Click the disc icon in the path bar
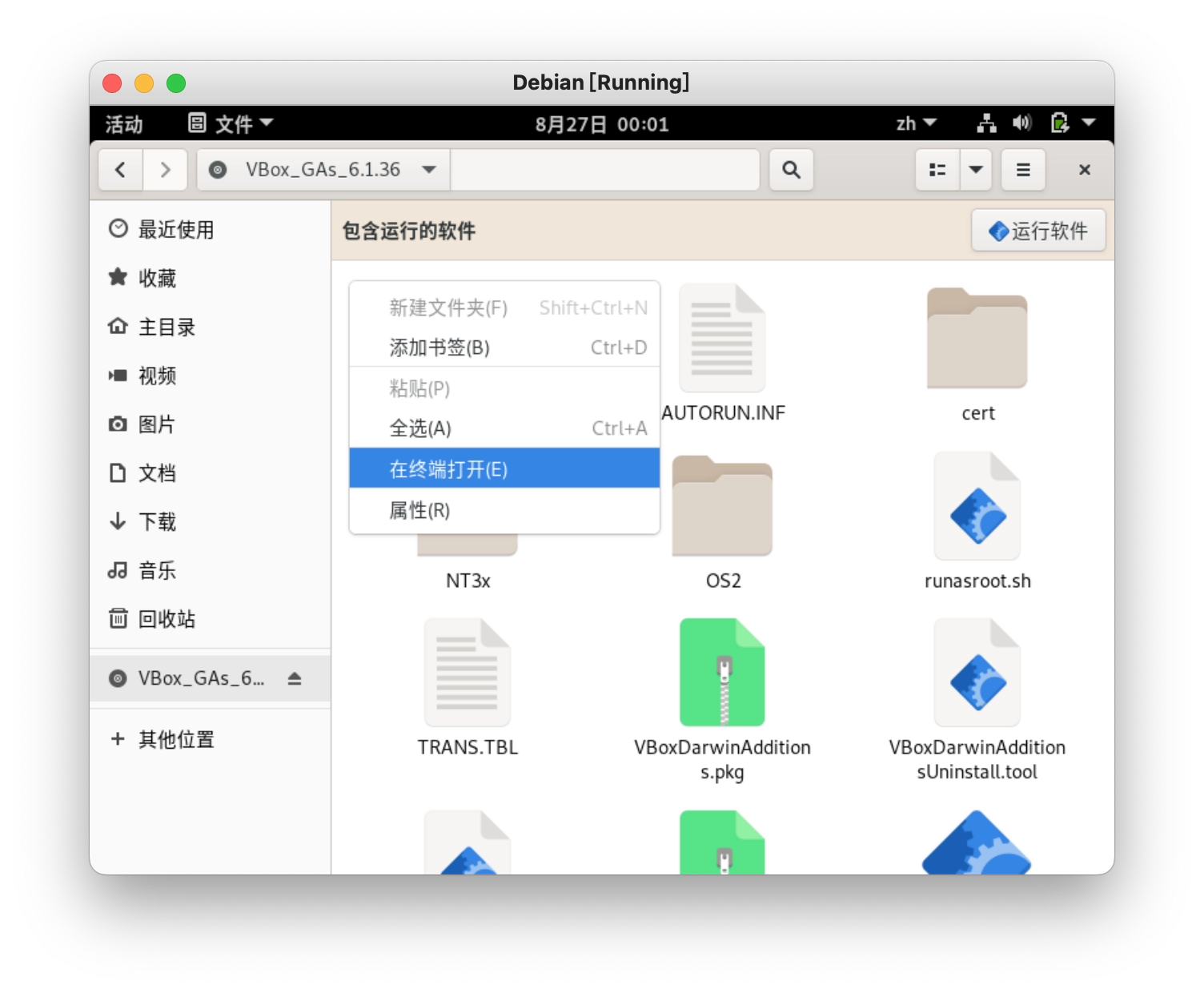The image size is (1204, 993). tap(218, 170)
